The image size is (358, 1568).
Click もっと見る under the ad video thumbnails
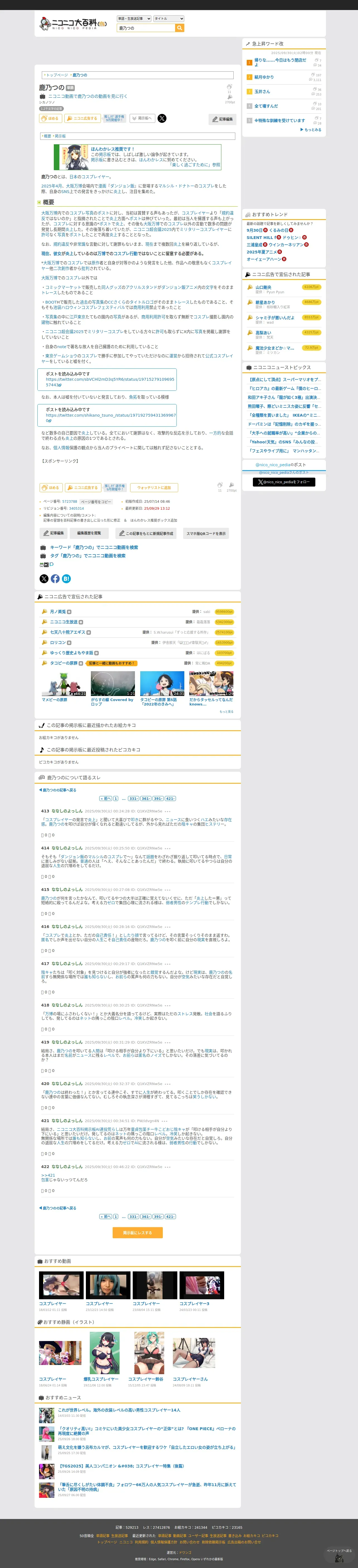coord(226,712)
